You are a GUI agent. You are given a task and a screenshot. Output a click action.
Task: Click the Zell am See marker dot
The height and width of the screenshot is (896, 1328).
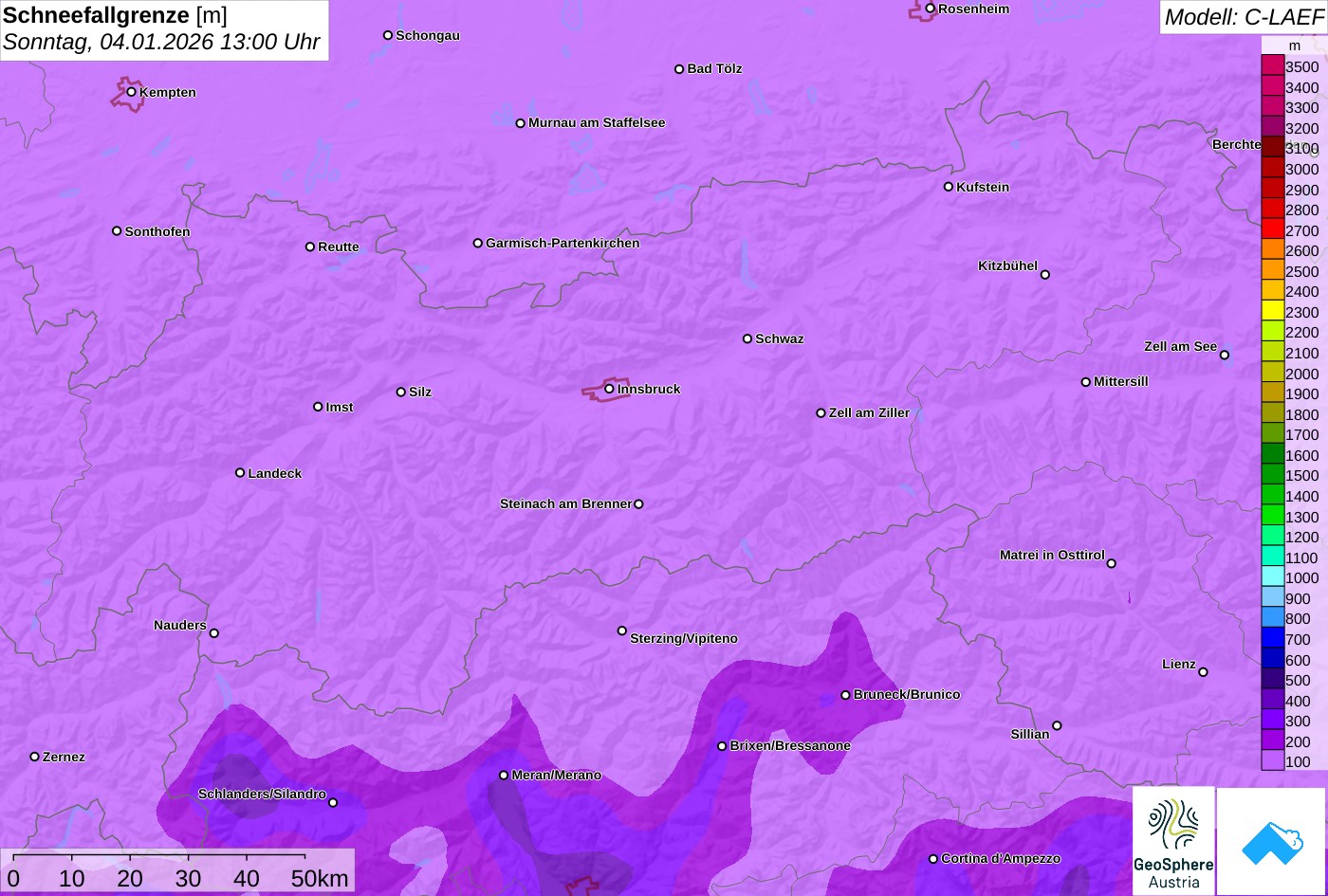click(1225, 356)
